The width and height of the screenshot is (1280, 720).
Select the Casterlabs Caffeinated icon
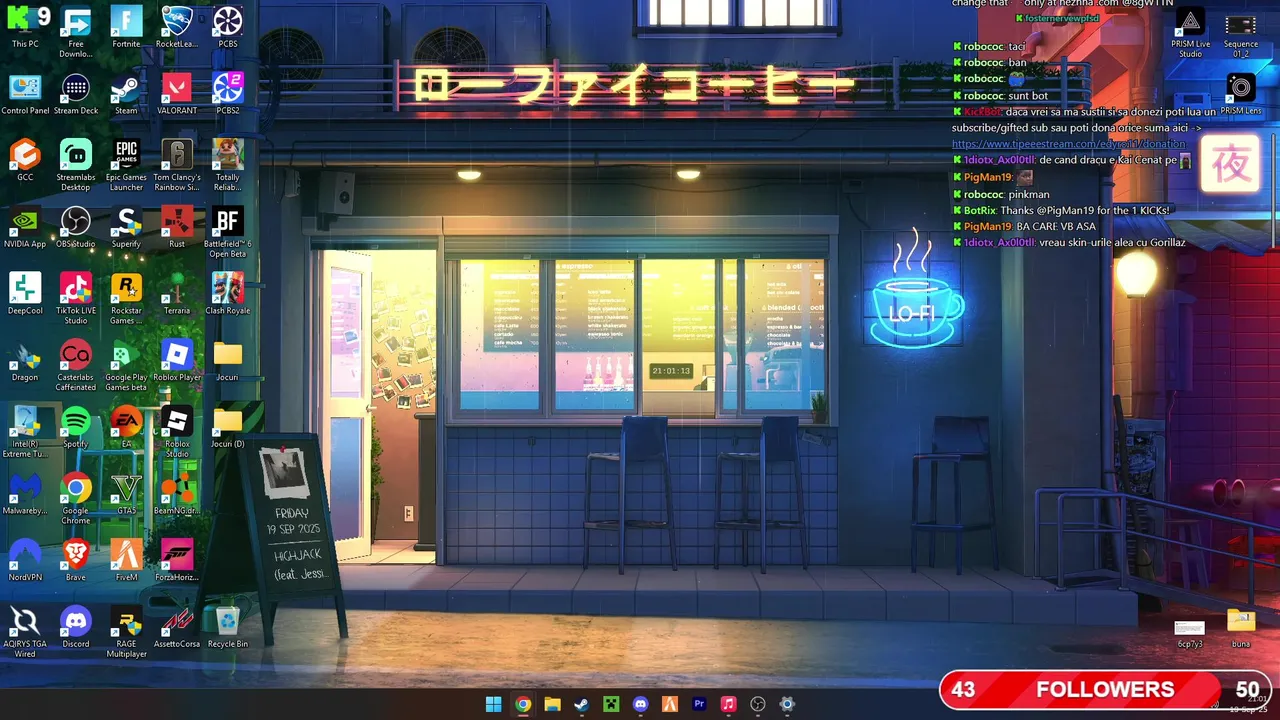pyautogui.click(x=76, y=366)
